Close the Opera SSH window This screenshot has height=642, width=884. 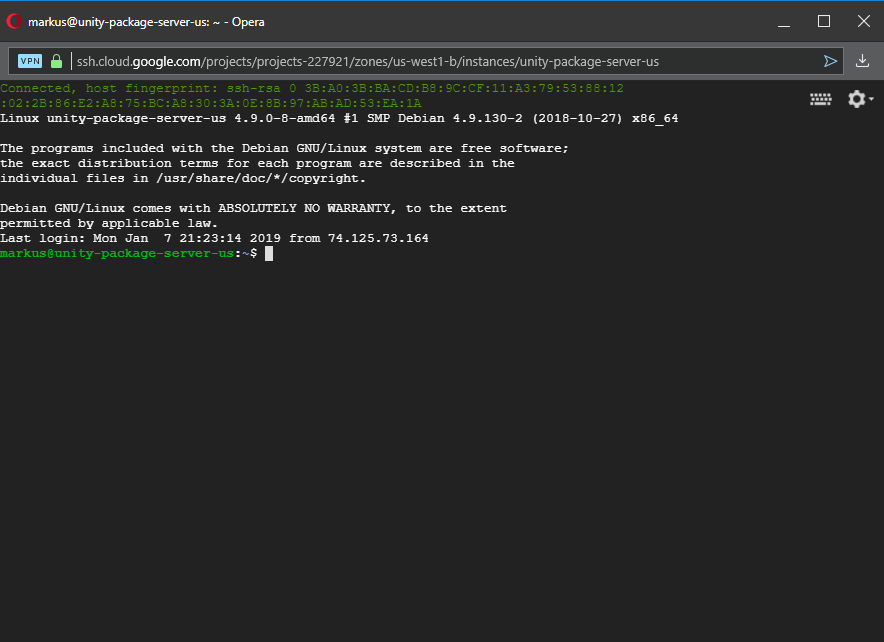[x=864, y=21]
